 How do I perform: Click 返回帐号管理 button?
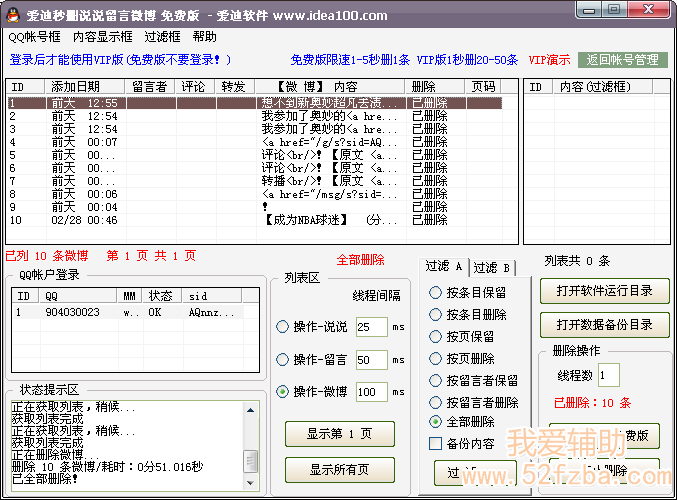click(623, 60)
